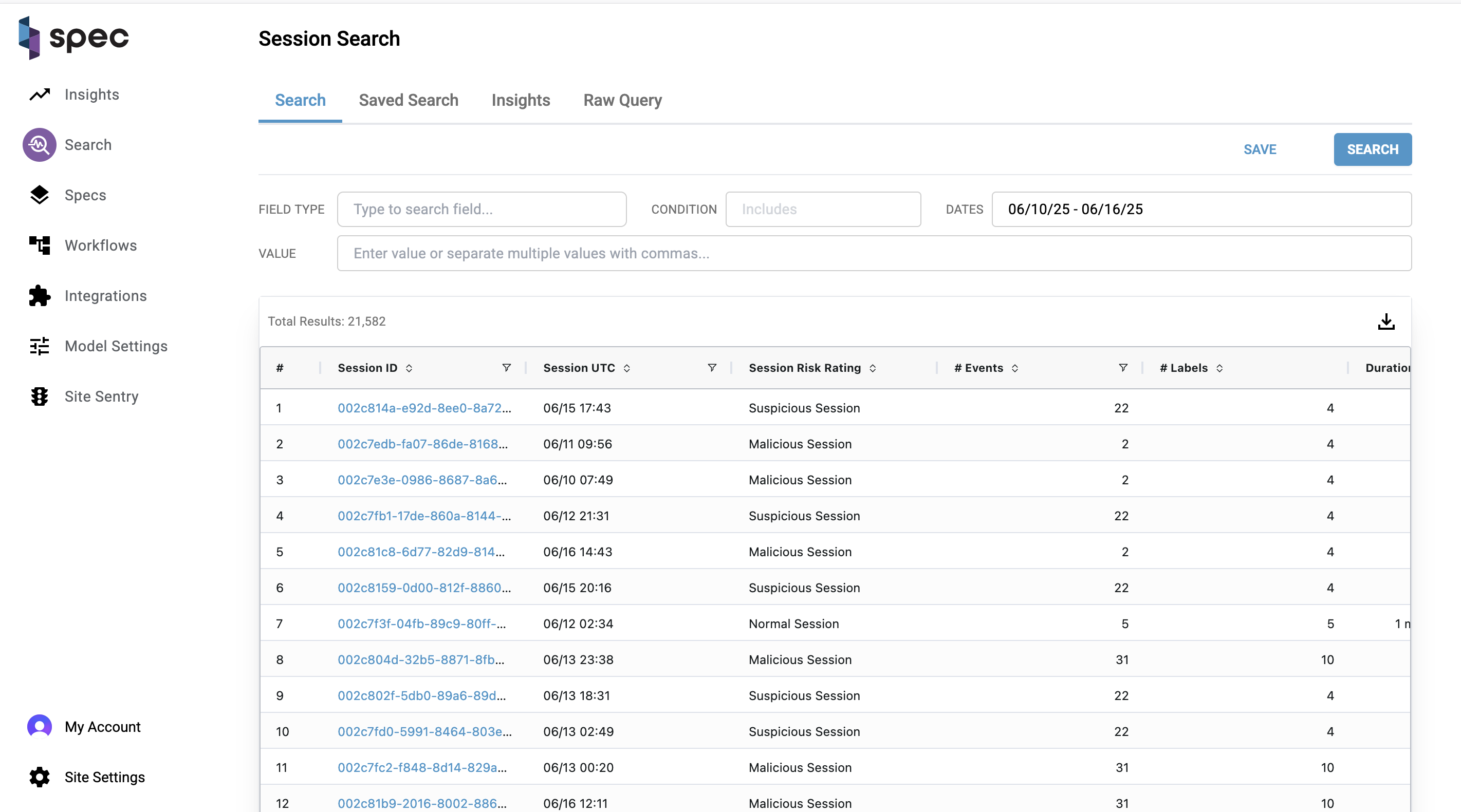
Task: Open Site Settings gear icon
Action: [40, 778]
